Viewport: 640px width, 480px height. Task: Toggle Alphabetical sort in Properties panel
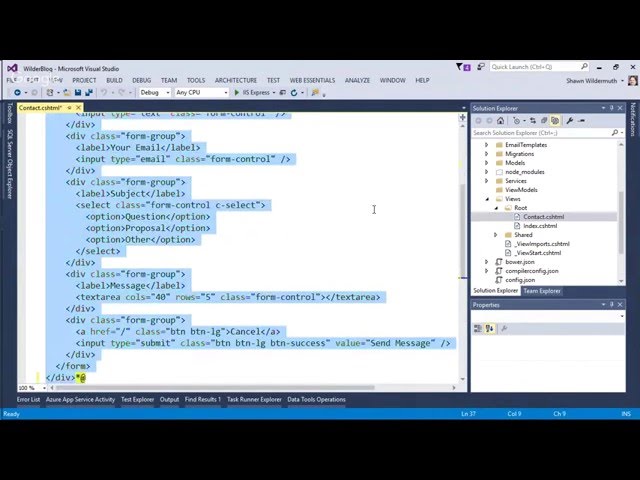[x=489, y=329]
